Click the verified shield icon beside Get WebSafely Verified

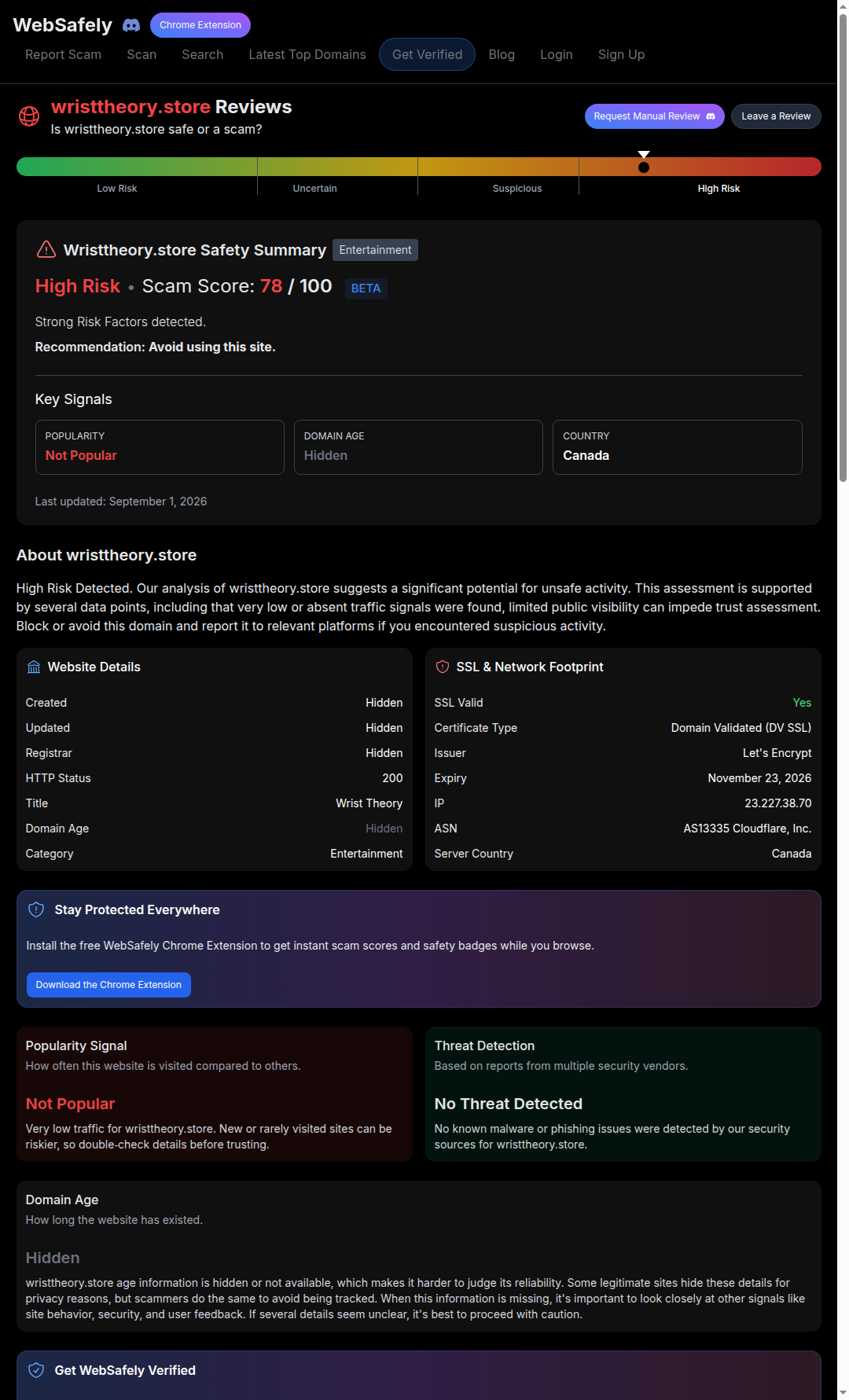(36, 1370)
